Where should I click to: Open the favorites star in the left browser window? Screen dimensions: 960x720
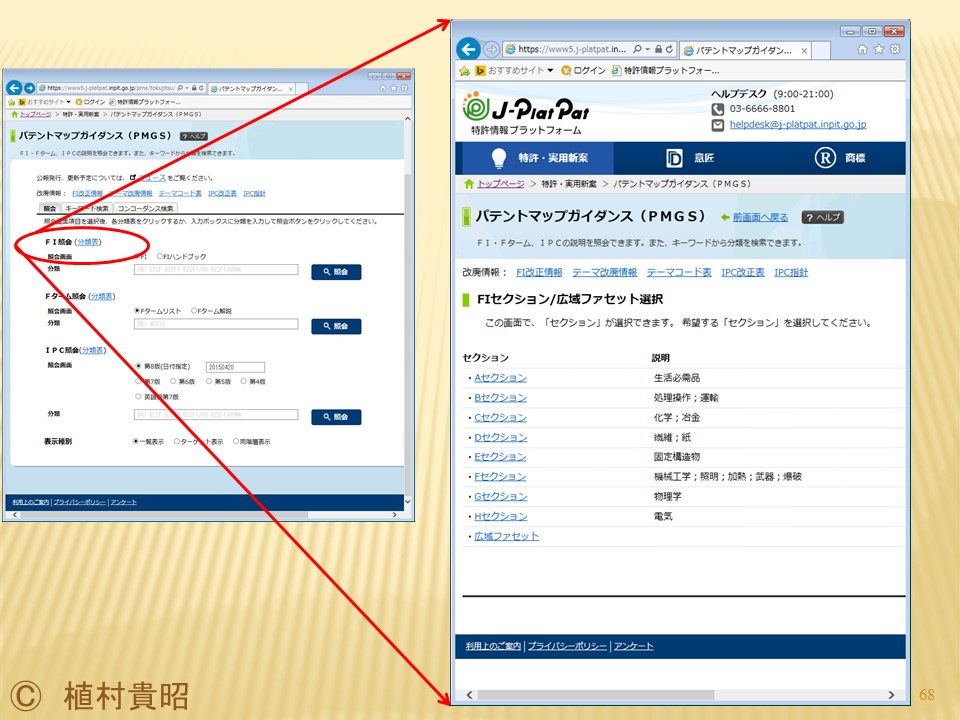pyautogui.click(x=394, y=88)
